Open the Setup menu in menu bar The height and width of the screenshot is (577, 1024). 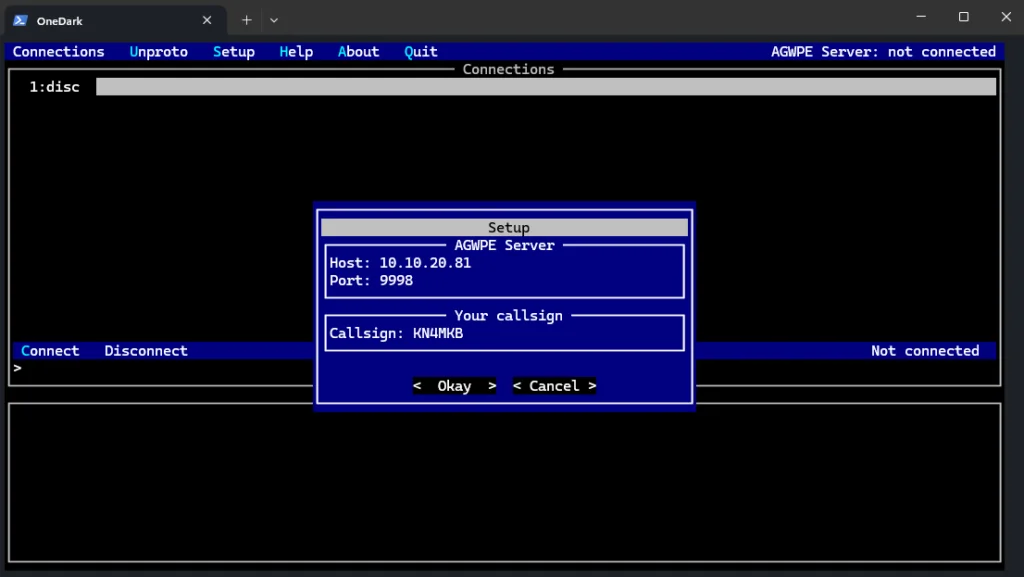click(x=233, y=52)
